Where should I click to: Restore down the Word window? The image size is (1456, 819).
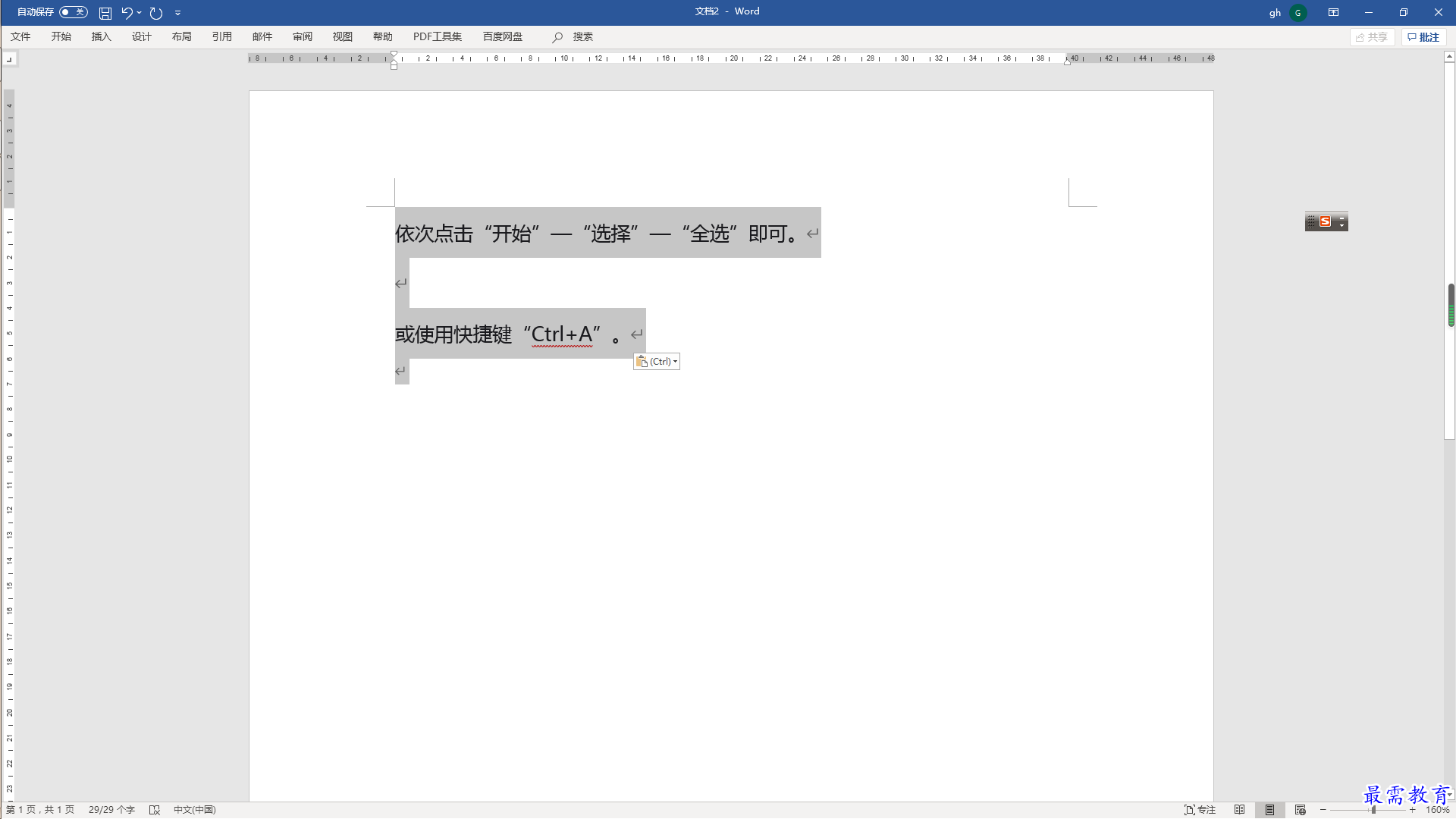point(1404,12)
